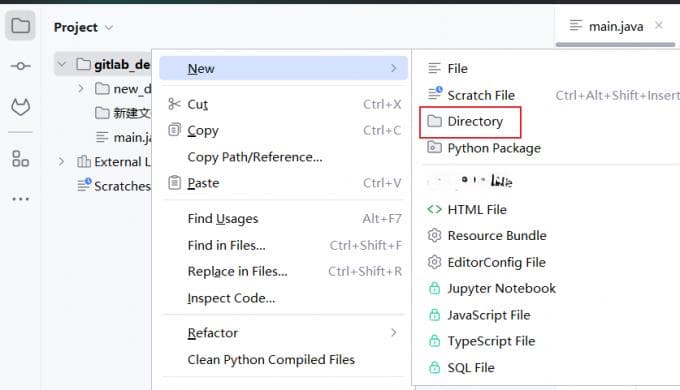Click the Alt+F7 shortcut text
The width and height of the screenshot is (680, 390).
382,219
